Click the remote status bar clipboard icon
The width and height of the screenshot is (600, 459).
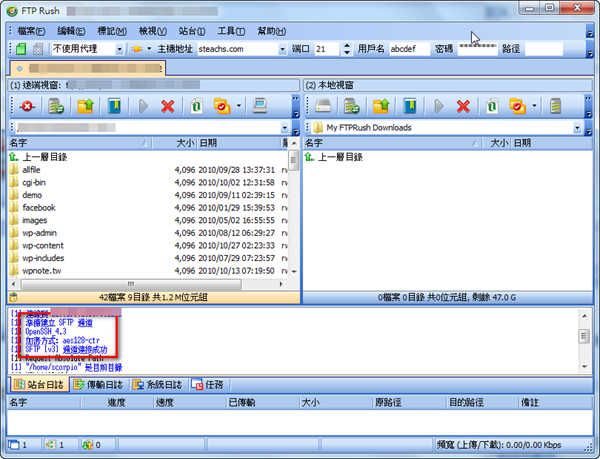point(13,297)
